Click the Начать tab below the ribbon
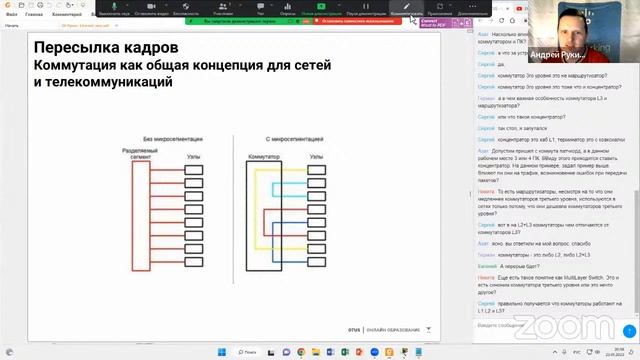The height and width of the screenshot is (360, 640). (12, 26)
